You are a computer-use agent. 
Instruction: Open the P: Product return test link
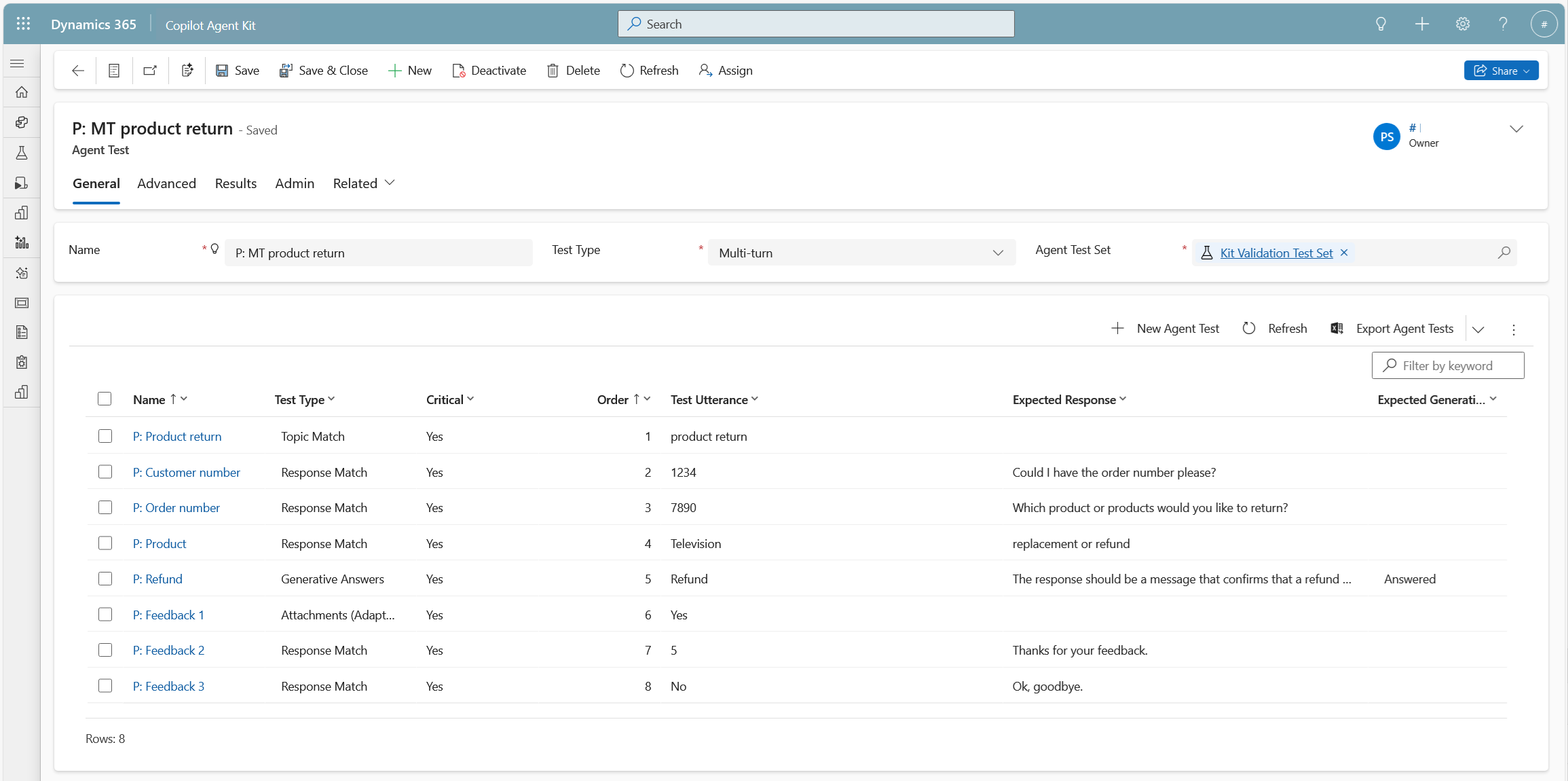coord(177,437)
